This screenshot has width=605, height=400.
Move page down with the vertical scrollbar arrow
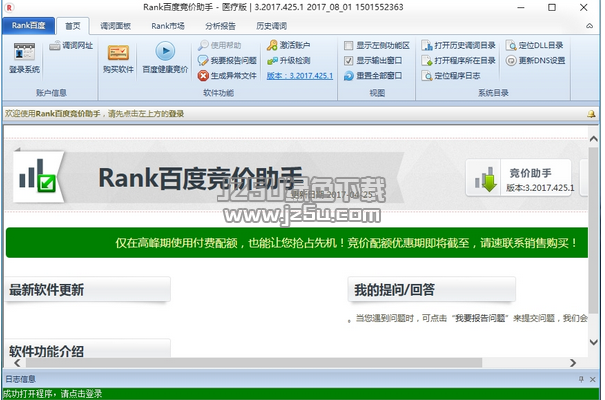coord(593,342)
